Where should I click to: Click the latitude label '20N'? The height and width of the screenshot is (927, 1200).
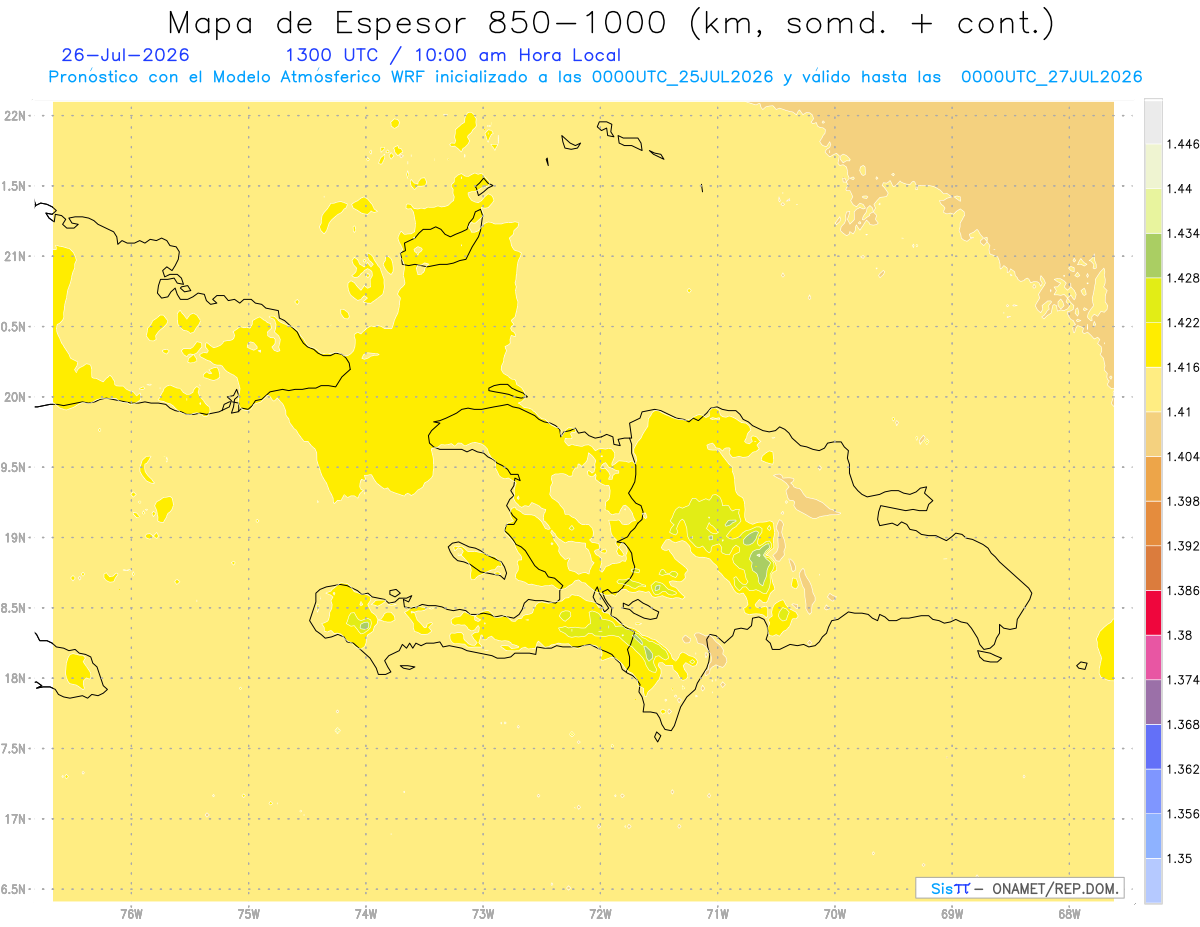click(x=15, y=397)
